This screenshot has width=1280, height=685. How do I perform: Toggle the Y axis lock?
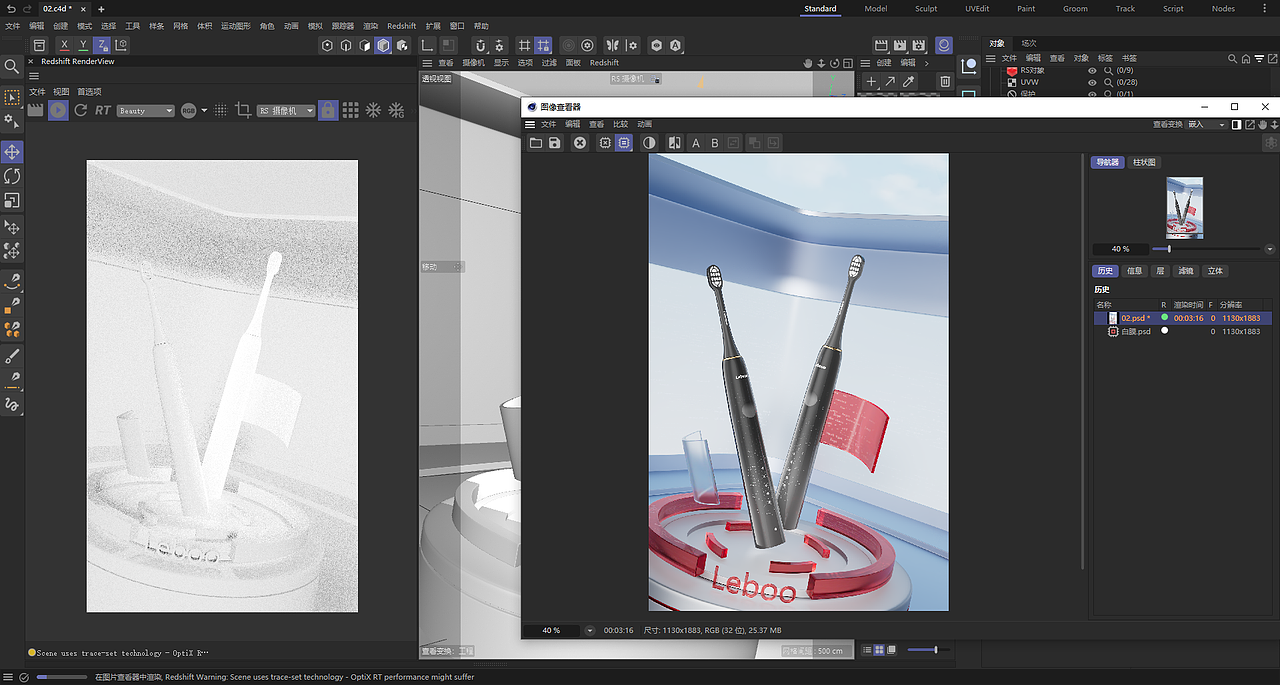[x=83, y=45]
